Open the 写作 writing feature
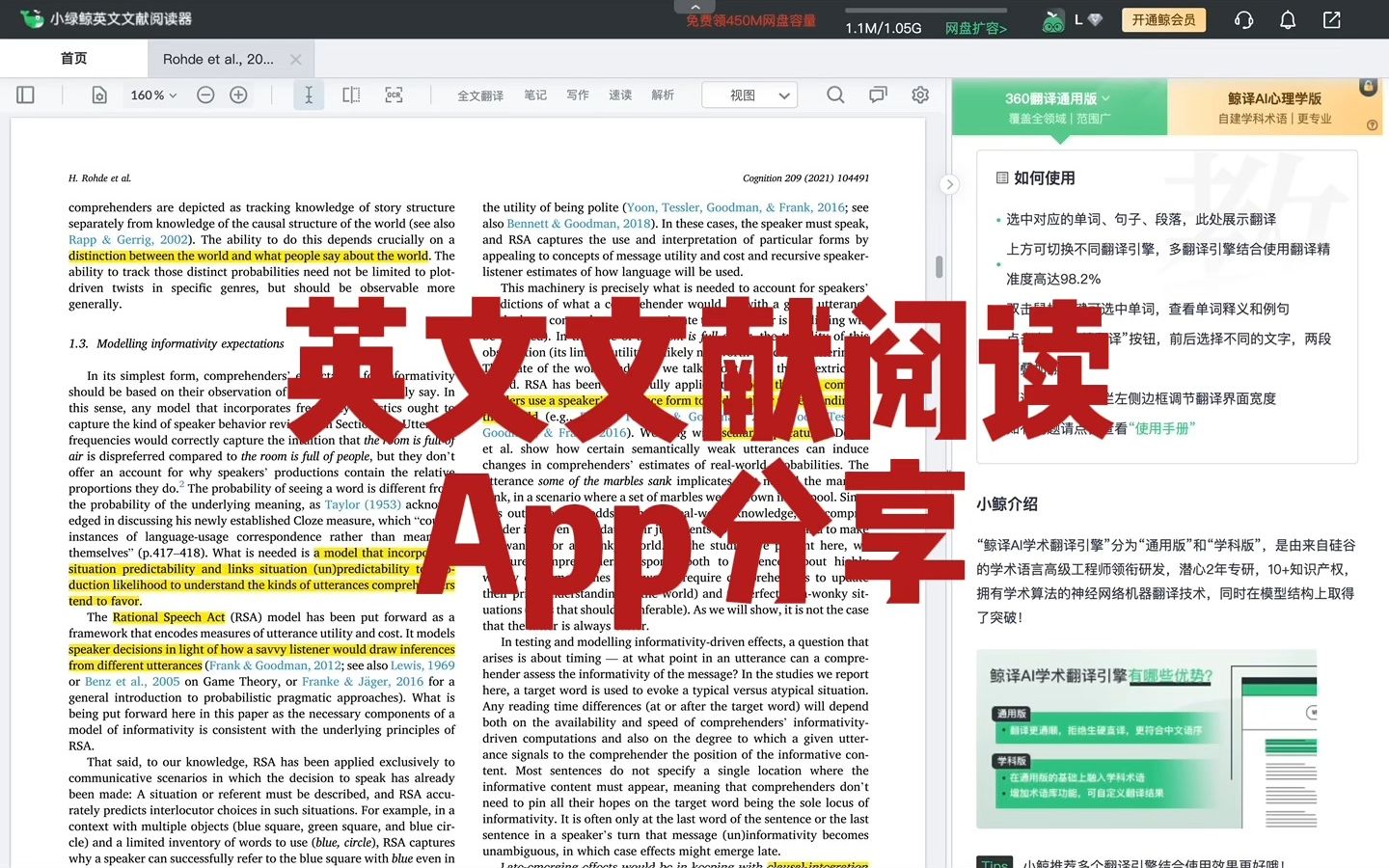1389x868 pixels. (578, 95)
